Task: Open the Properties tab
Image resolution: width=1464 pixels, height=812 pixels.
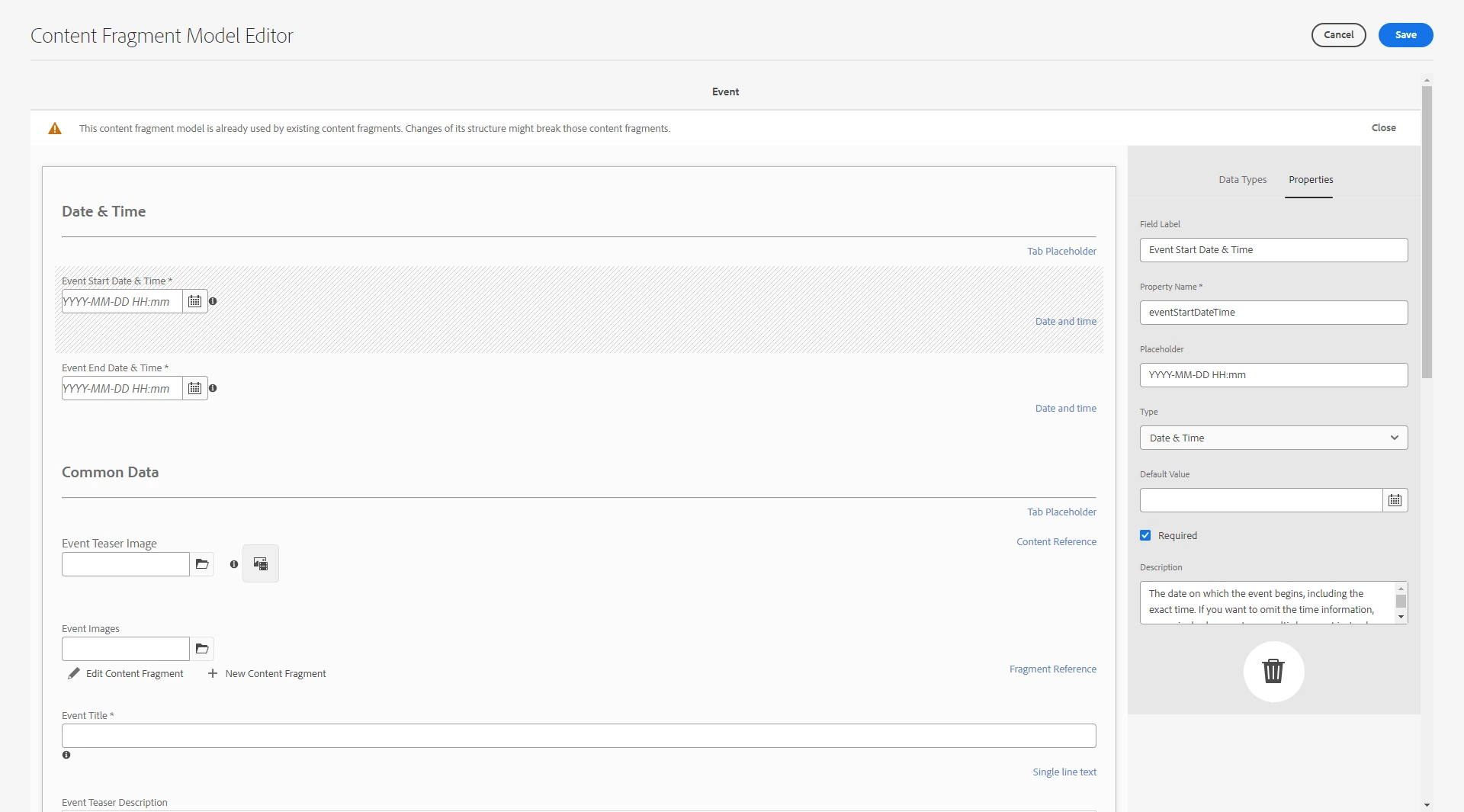Action: (x=1310, y=179)
